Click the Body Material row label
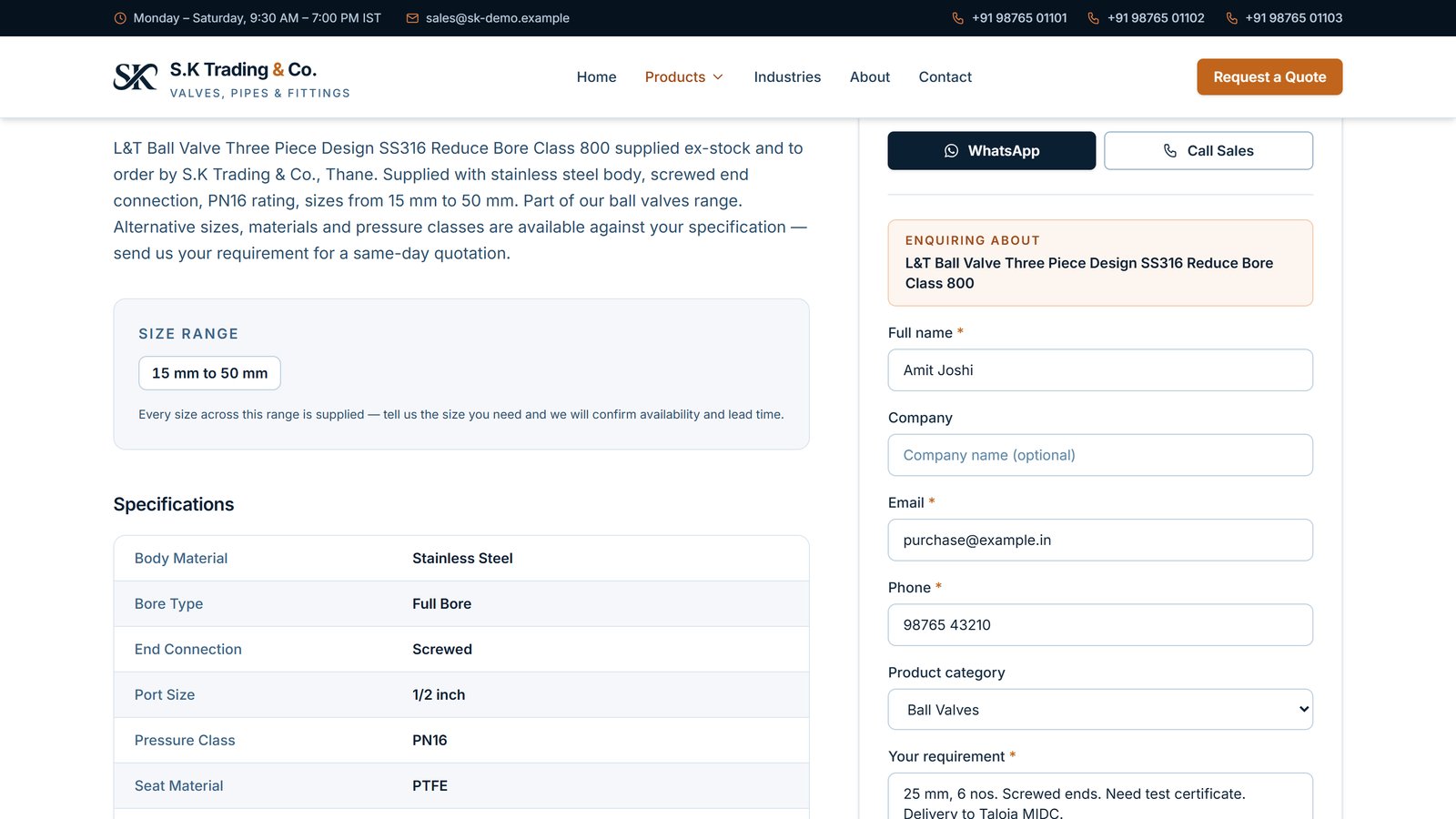1456x819 pixels. (x=181, y=559)
